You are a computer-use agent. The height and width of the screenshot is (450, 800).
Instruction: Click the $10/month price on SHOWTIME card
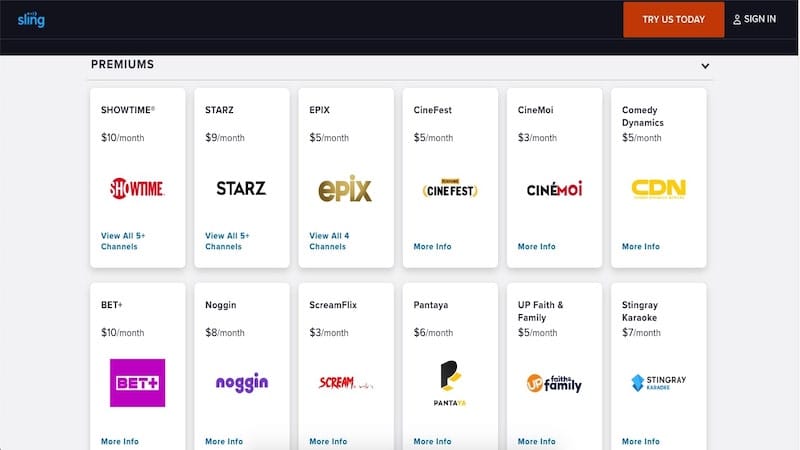[122, 138]
